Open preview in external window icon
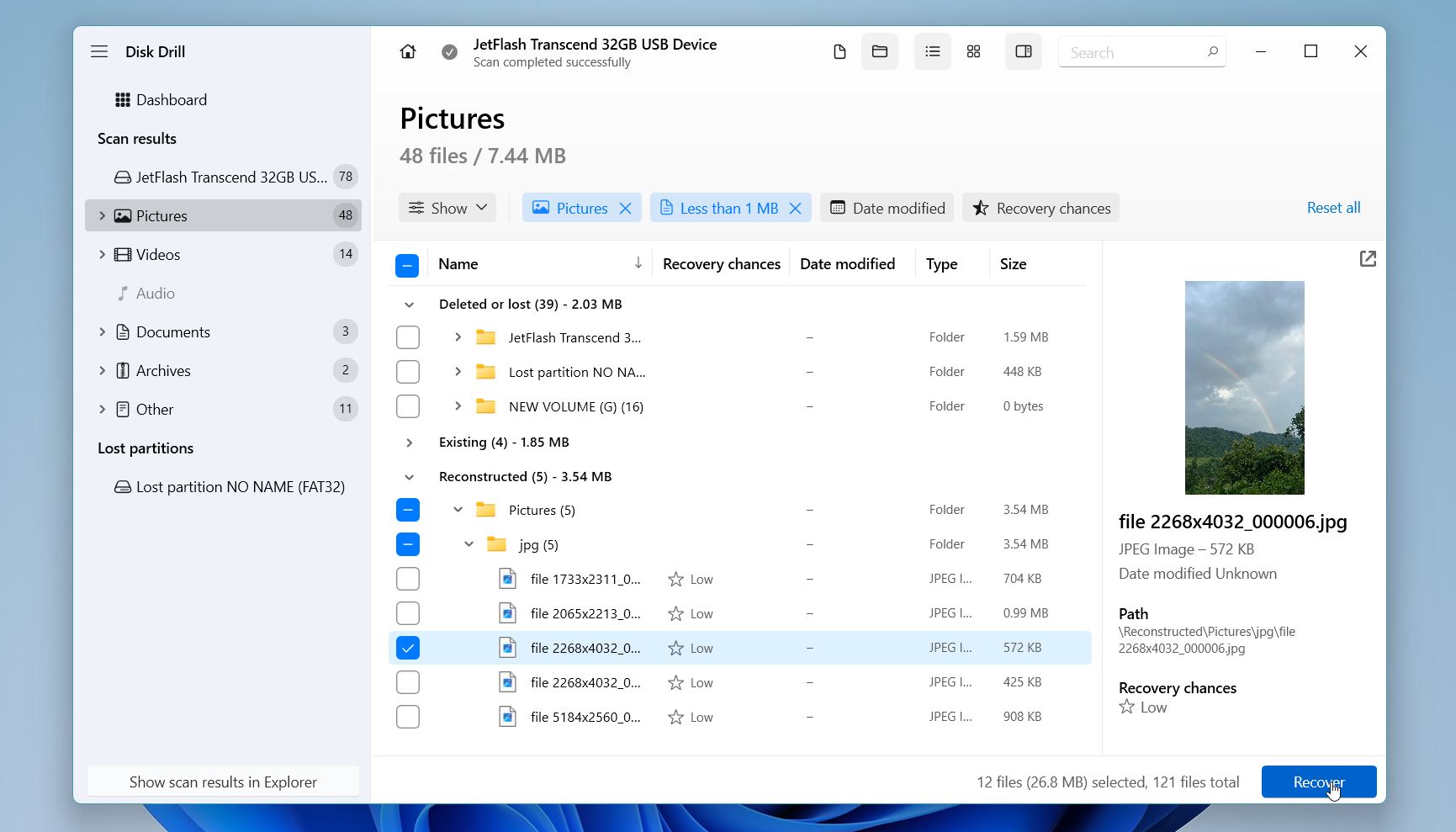The width and height of the screenshot is (1456, 832). click(1369, 258)
